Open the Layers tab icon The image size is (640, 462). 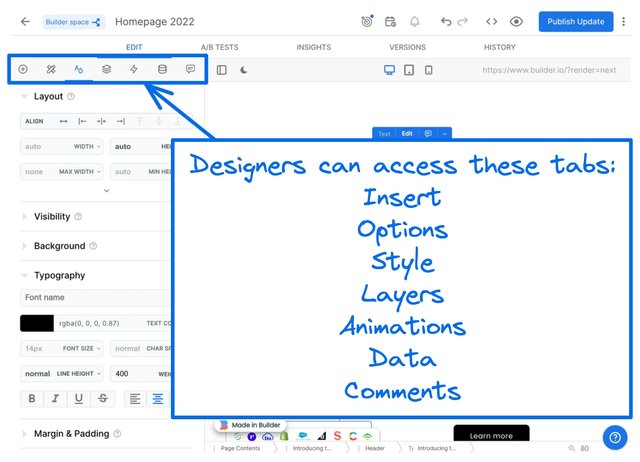(x=107, y=69)
